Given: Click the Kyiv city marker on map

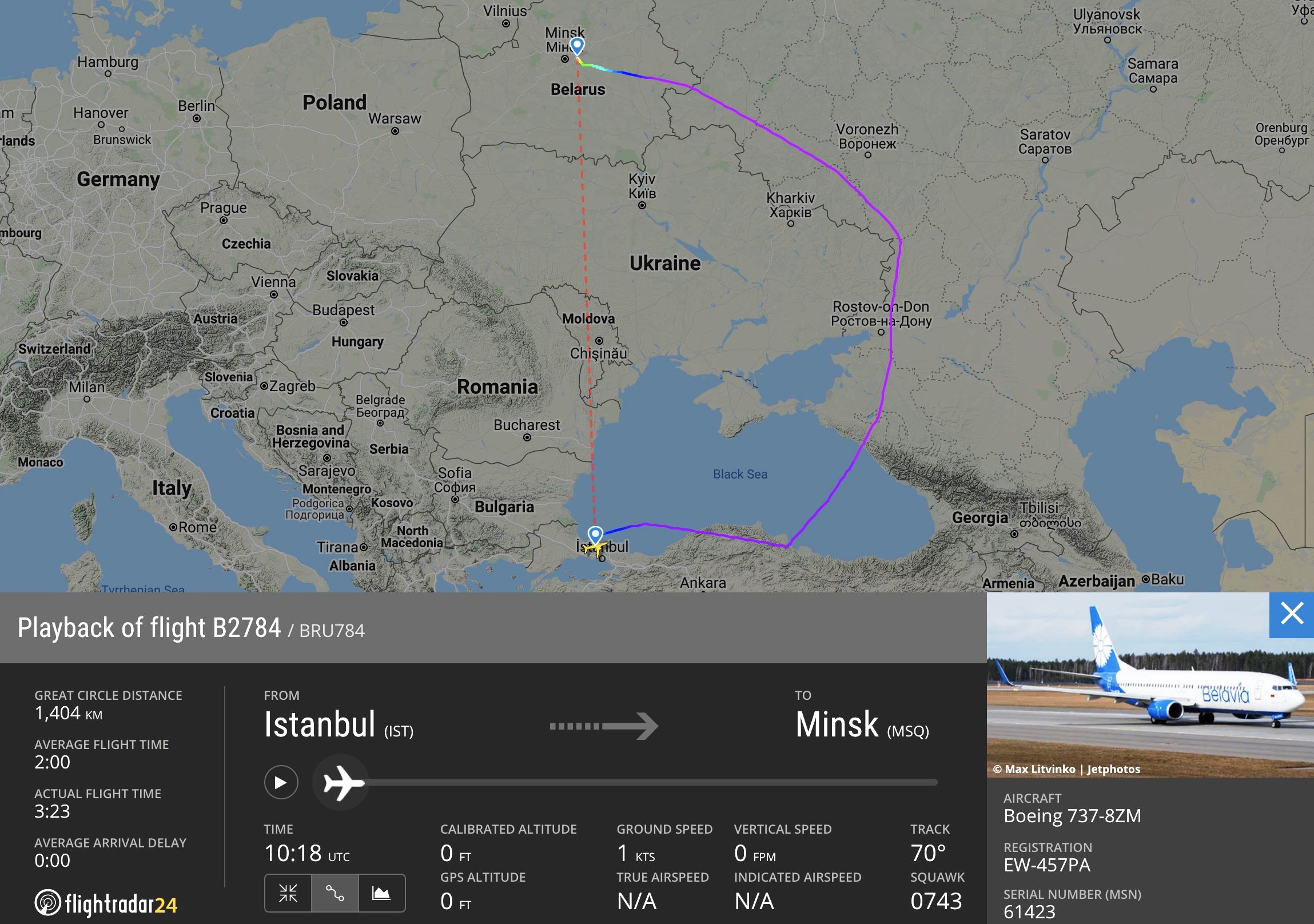Looking at the screenshot, I should tap(642, 205).
